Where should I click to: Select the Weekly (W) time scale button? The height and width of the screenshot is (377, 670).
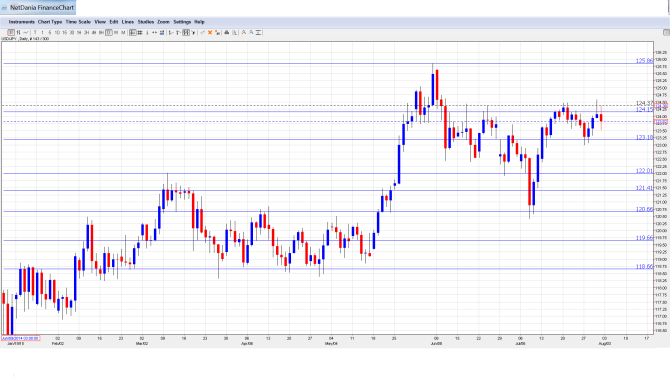(x=116, y=32)
